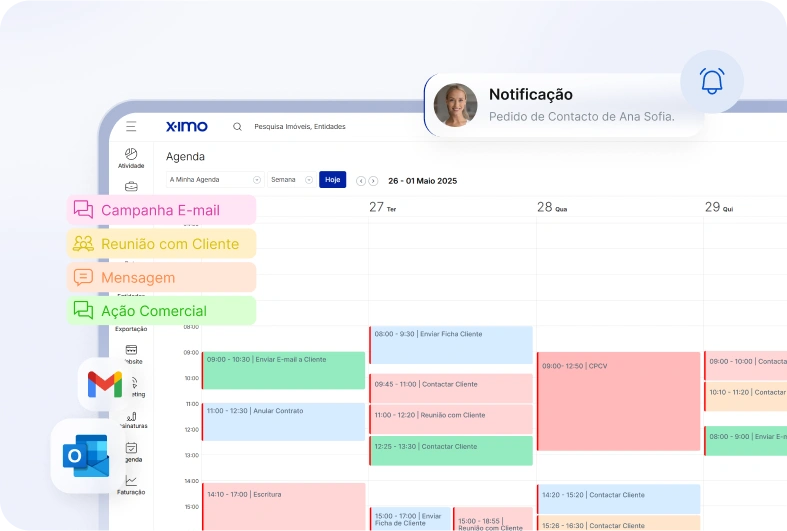Open the hamburger menu icon
787x531 pixels.
131,127
